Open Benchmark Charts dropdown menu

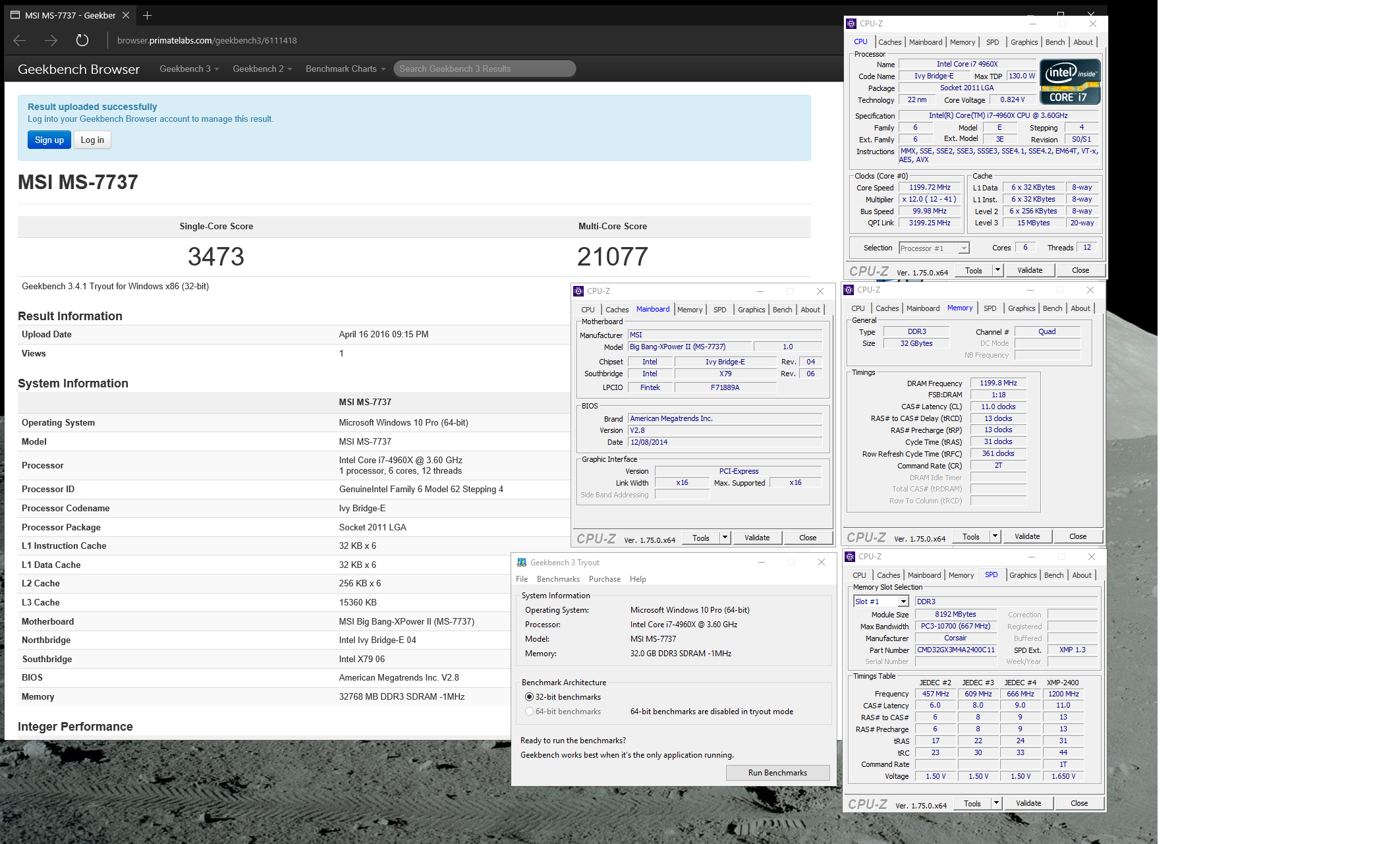tap(346, 69)
